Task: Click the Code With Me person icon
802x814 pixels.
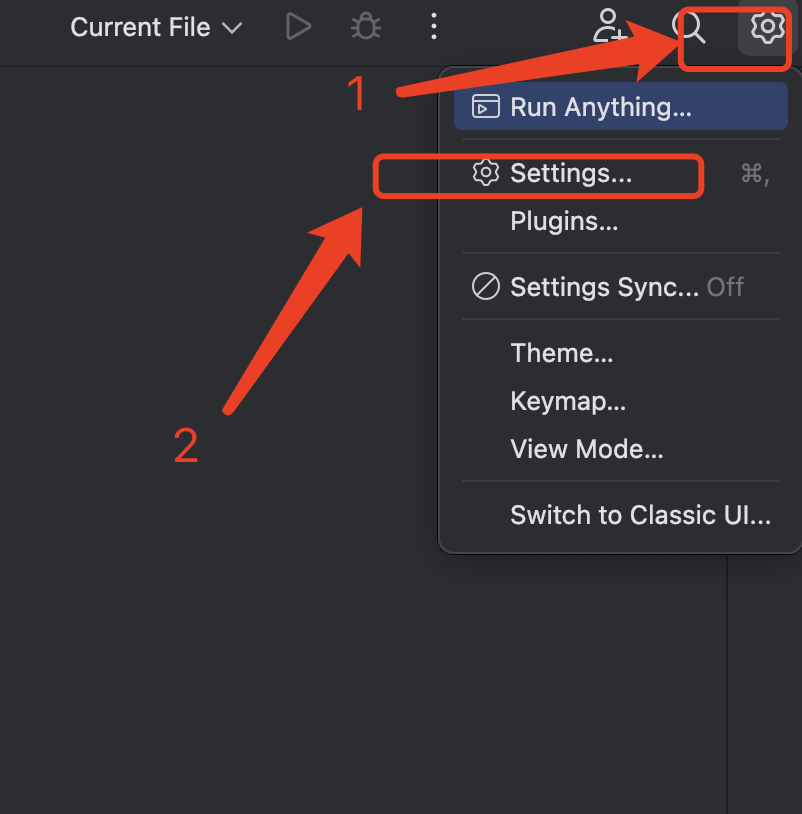Action: coord(608,27)
